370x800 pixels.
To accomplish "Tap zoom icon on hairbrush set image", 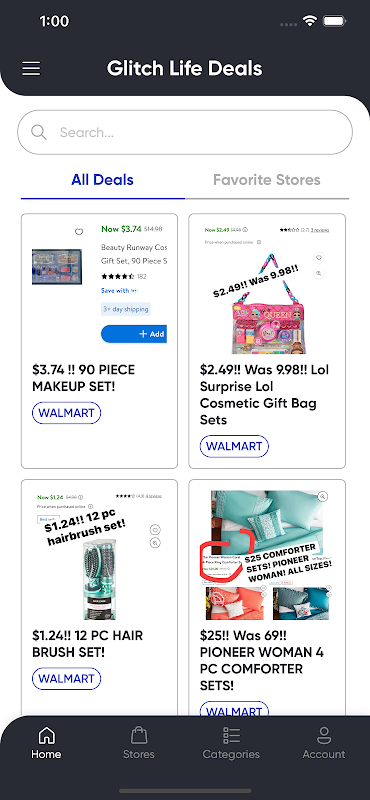I will pos(155,543).
